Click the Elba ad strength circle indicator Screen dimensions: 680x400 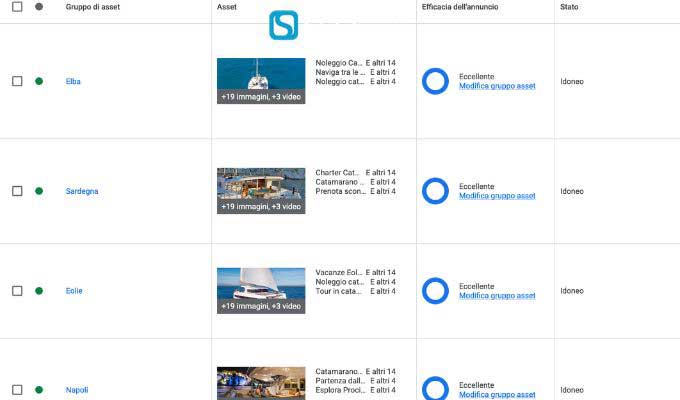[435, 81]
